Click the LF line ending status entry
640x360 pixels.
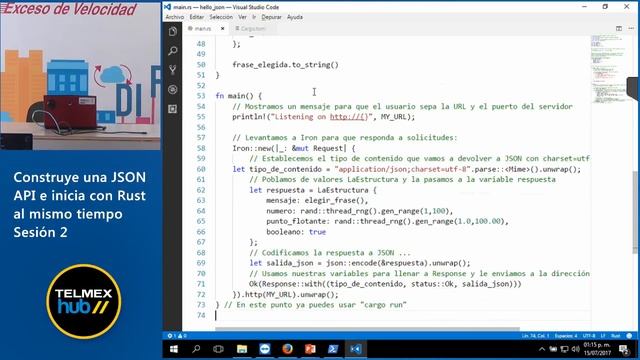click(x=603, y=336)
